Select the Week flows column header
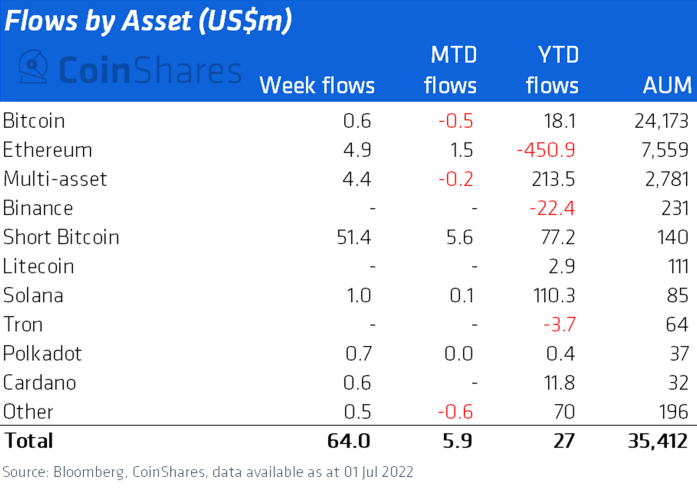The image size is (697, 490). 317,85
